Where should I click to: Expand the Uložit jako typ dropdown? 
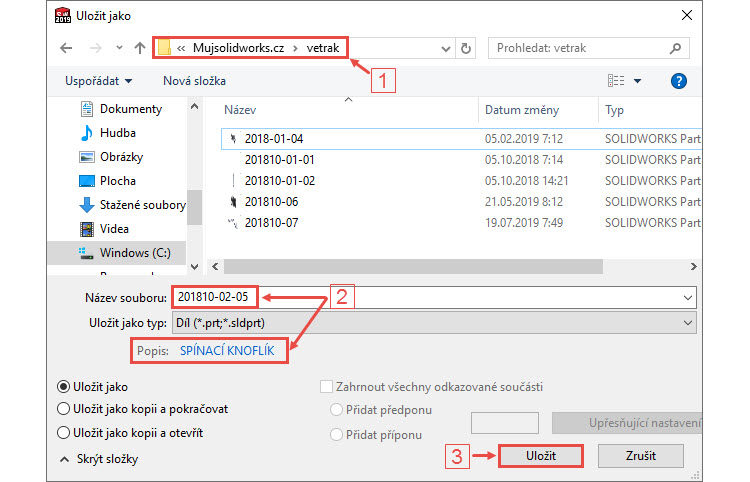(x=686, y=323)
